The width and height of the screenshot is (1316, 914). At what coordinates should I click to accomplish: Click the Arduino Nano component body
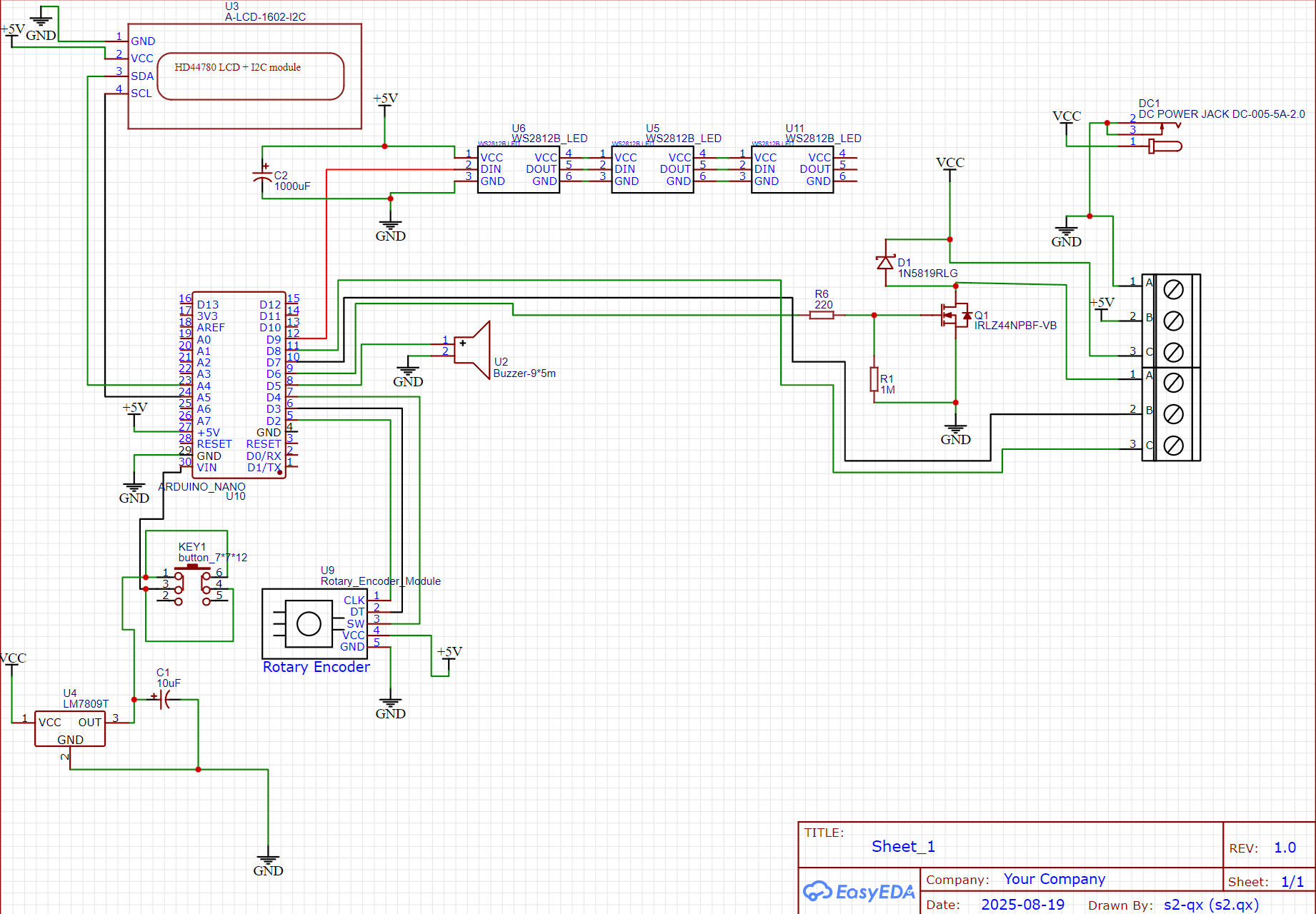click(x=239, y=385)
